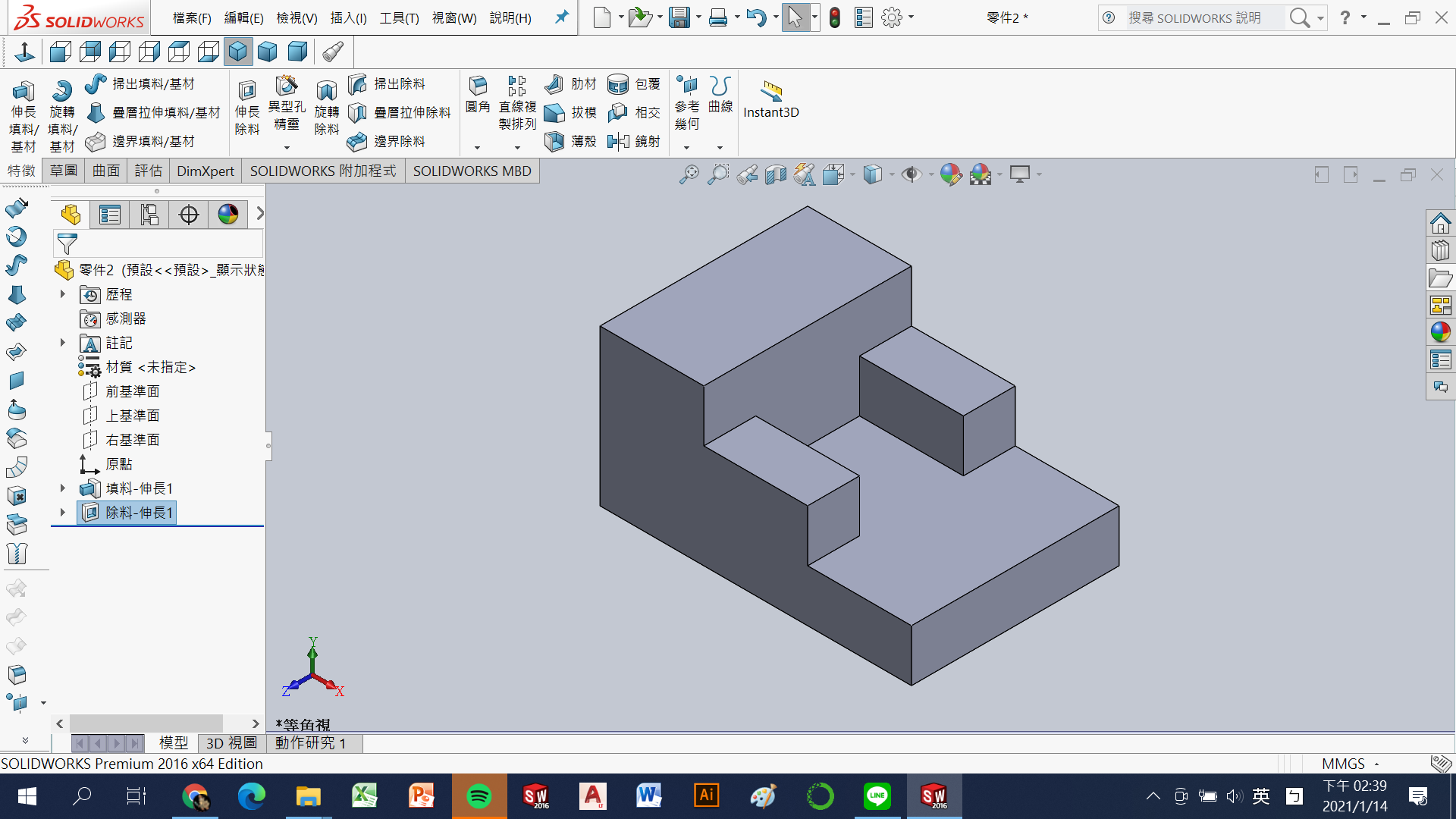Click the Shell (薄殼) tool
Image resolution: width=1456 pixels, height=819 pixels.
[x=571, y=141]
